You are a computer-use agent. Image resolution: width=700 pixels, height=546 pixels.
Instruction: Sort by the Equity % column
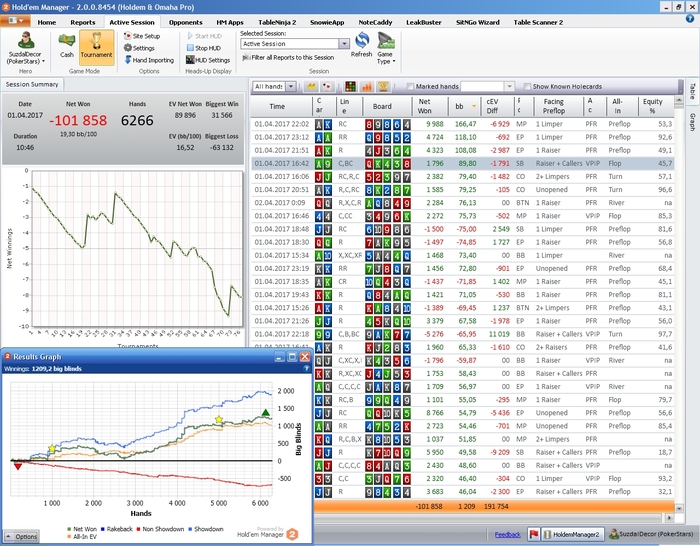click(x=656, y=106)
